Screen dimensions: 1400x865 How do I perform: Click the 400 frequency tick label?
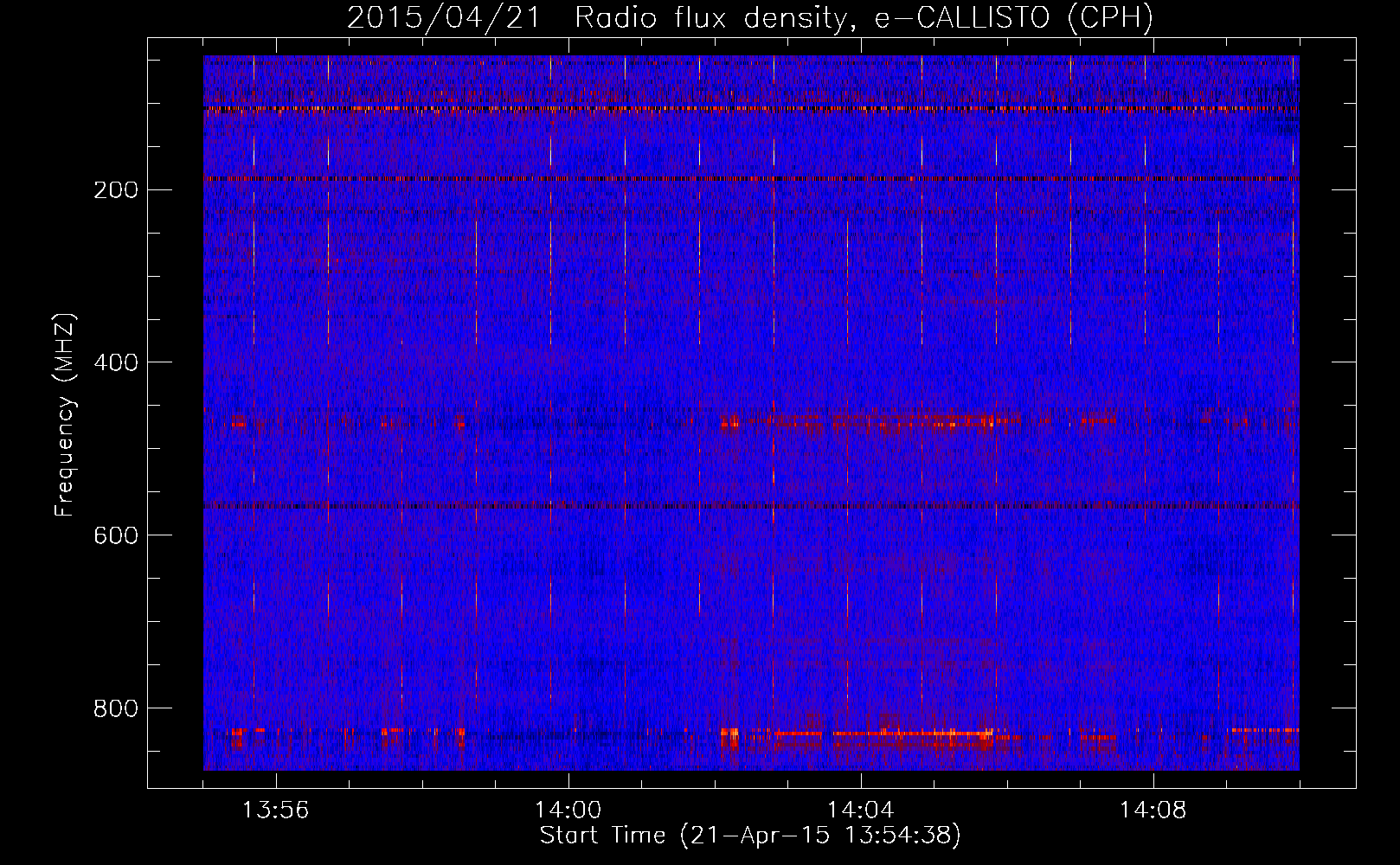(115, 362)
